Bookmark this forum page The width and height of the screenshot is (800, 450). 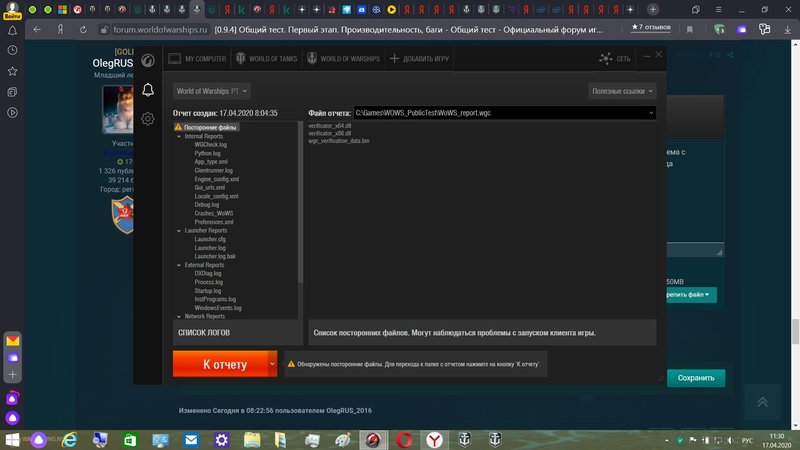pyautogui.click(x=690, y=30)
